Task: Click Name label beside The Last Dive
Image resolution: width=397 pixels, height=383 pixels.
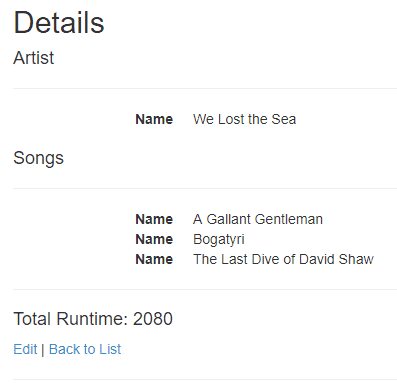Action: click(154, 259)
